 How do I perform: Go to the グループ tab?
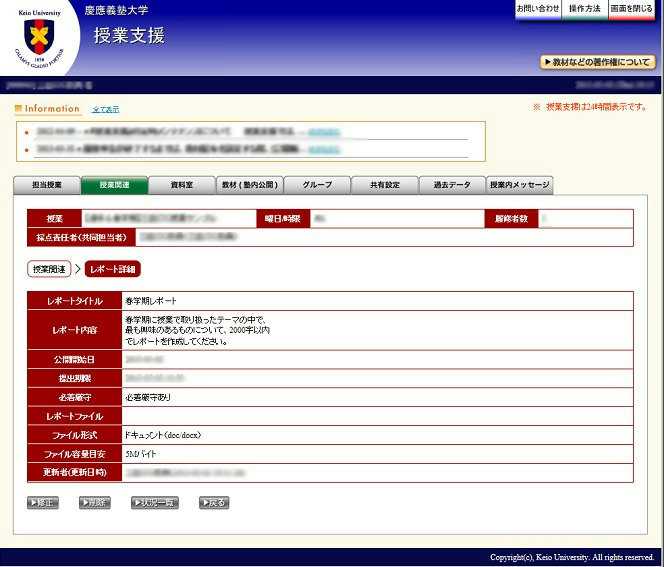[317, 185]
